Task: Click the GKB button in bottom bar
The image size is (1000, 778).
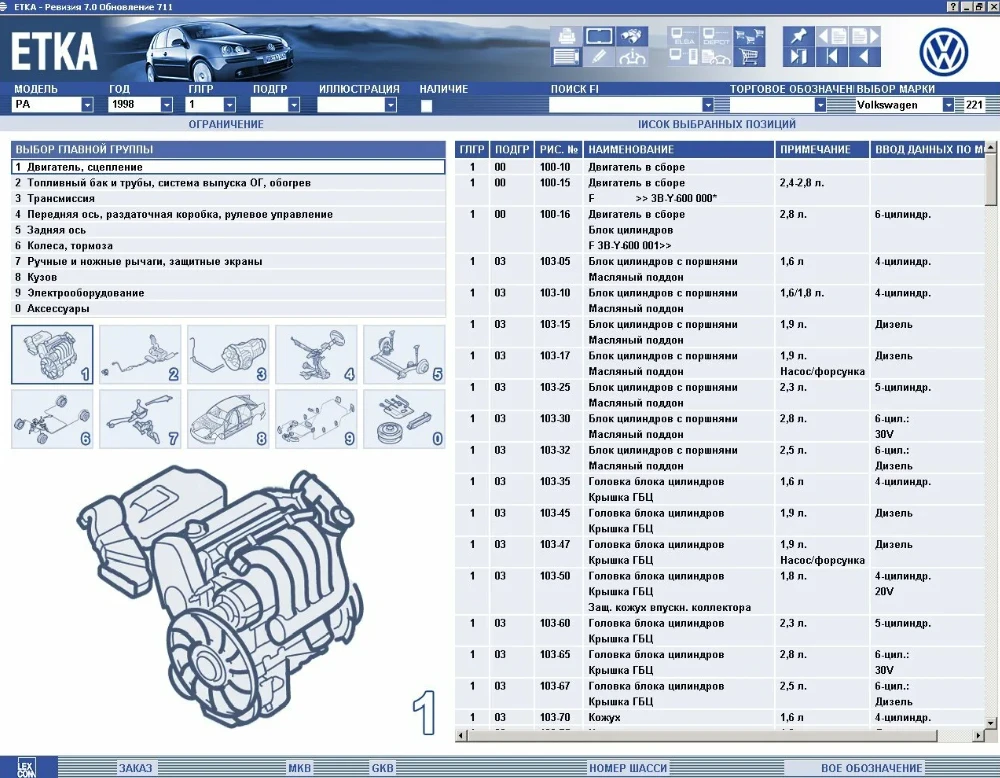Action: (382, 768)
